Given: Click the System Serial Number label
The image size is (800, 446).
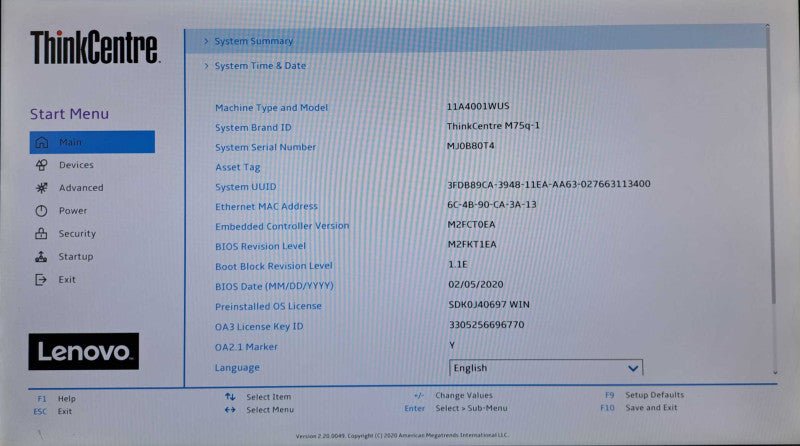Looking at the screenshot, I should [x=265, y=147].
